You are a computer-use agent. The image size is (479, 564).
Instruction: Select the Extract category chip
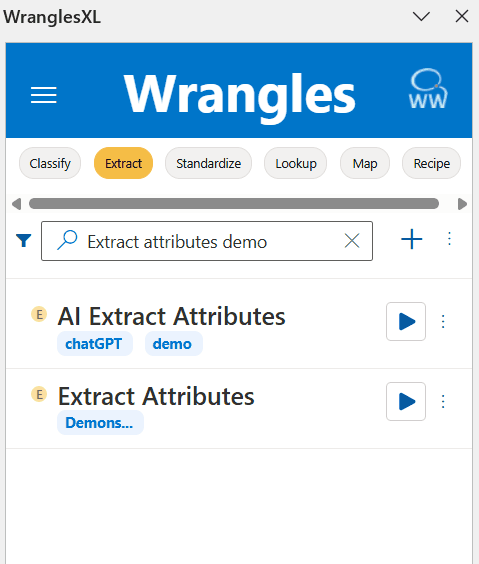click(x=123, y=163)
